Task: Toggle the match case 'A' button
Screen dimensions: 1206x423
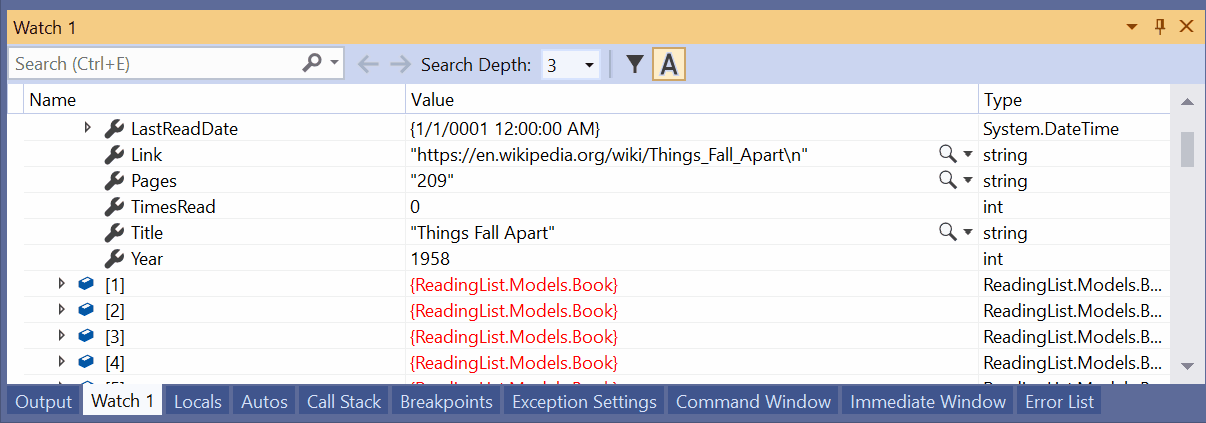Action: 669,65
